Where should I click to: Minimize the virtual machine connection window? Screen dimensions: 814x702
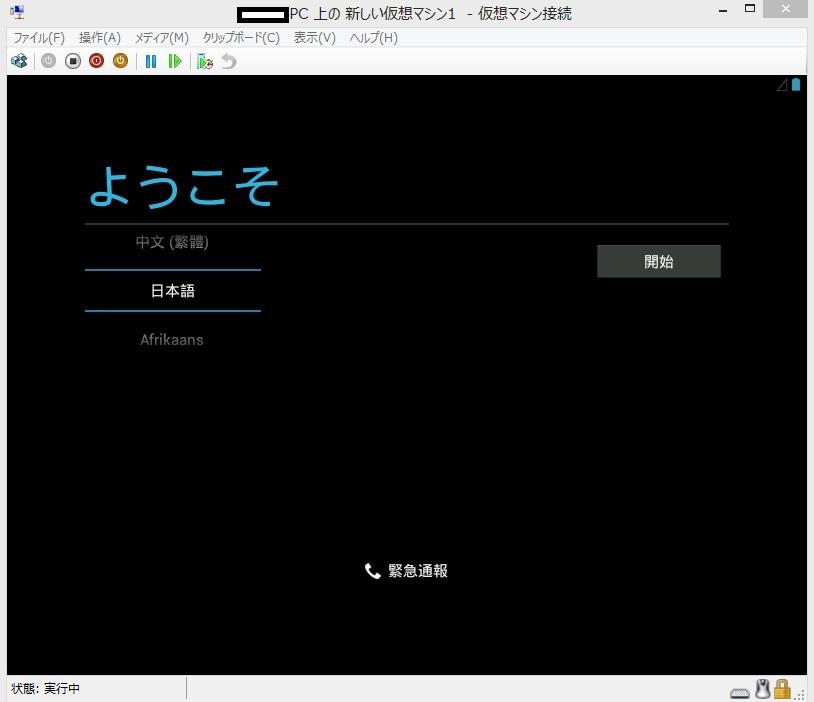(723, 10)
